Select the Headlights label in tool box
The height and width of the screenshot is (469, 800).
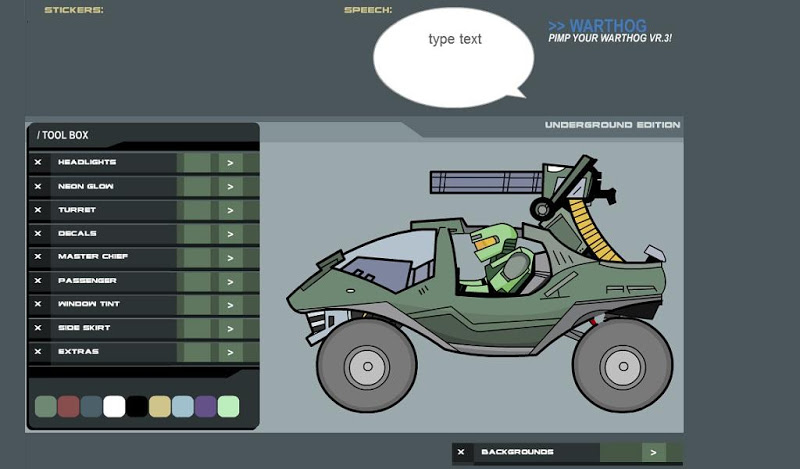pos(87,162)
